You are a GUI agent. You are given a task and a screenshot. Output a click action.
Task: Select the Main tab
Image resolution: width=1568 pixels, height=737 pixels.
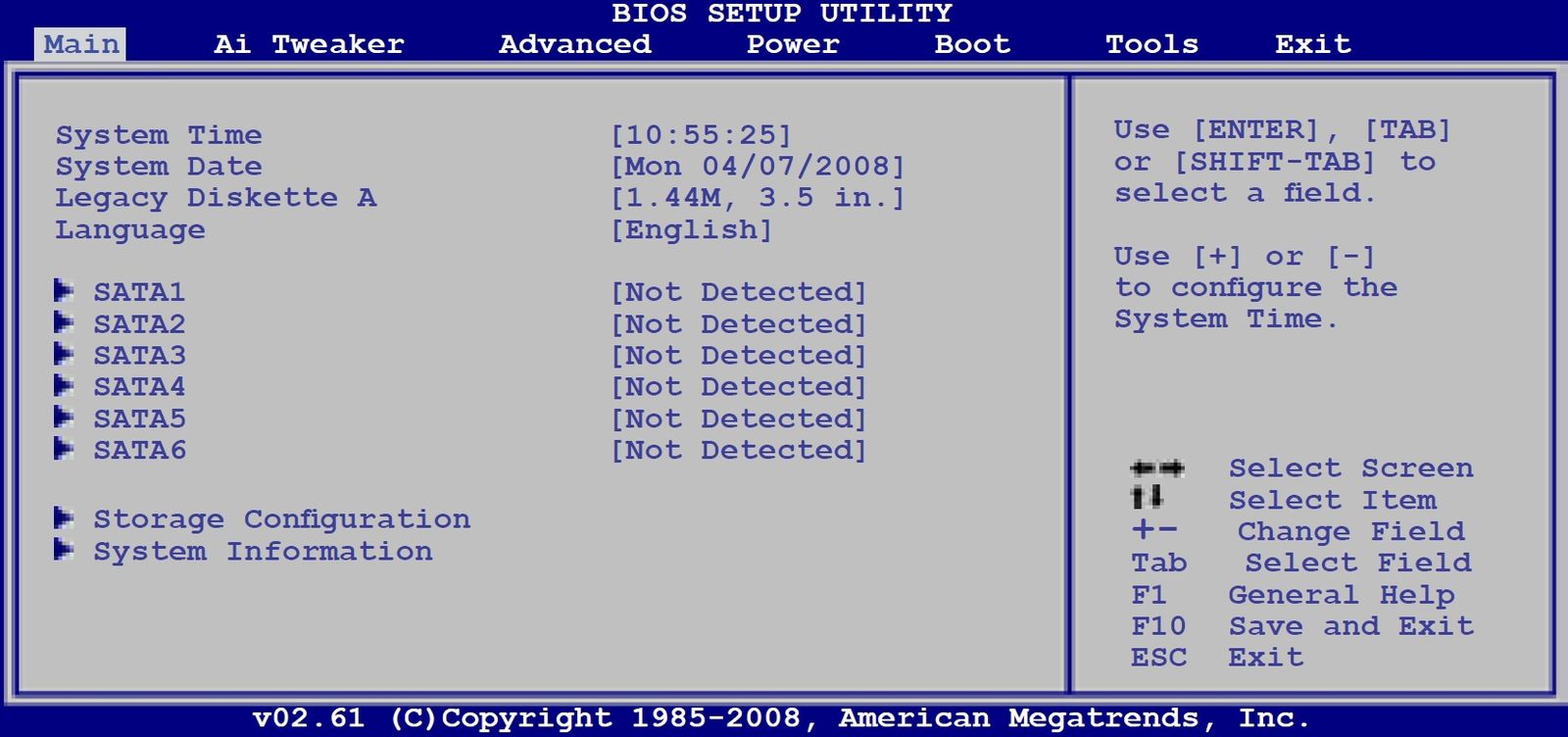[81, 44]
